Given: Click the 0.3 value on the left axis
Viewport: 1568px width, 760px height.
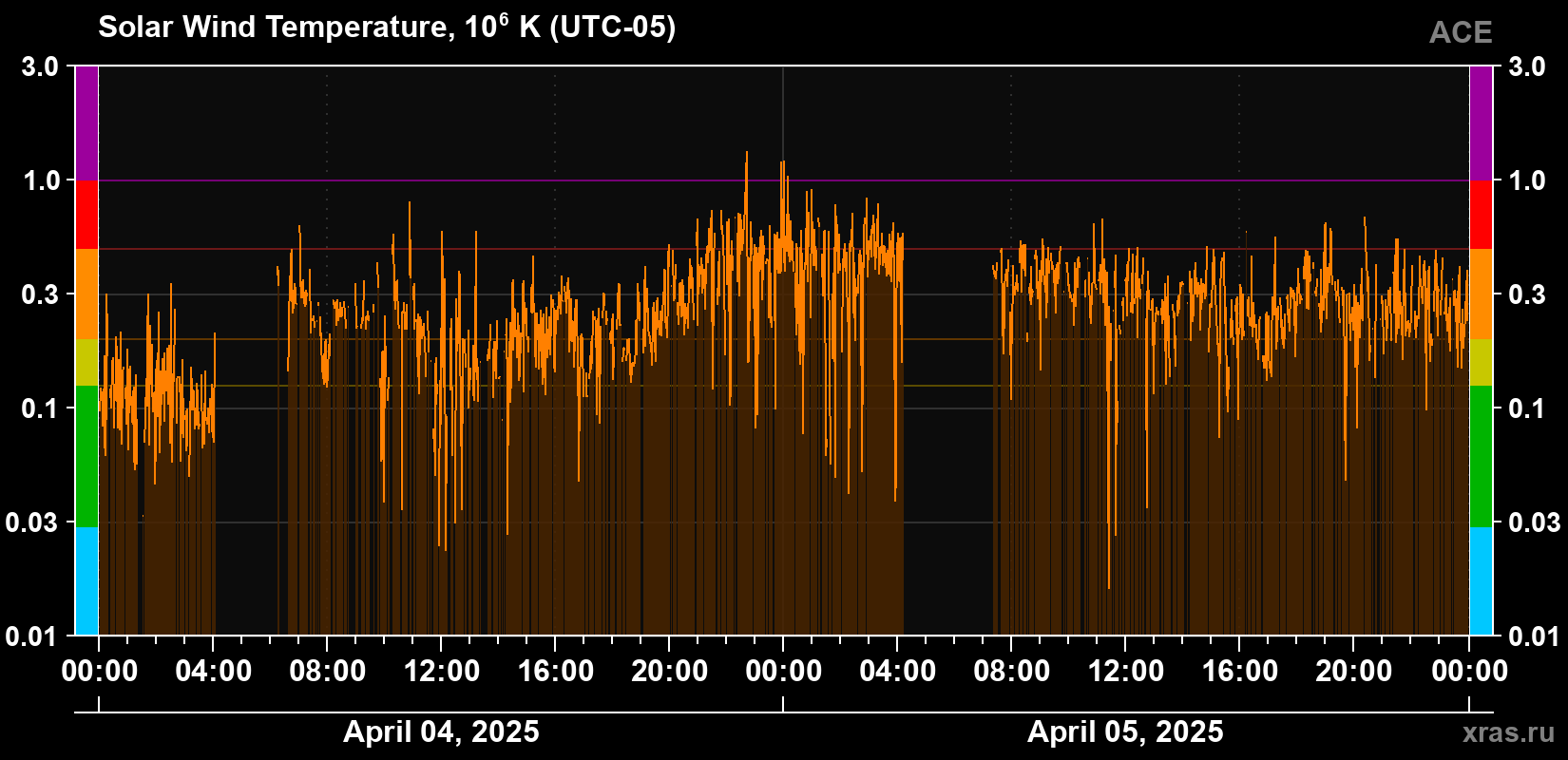Looking at the screenshot, I should click(40, 294).
